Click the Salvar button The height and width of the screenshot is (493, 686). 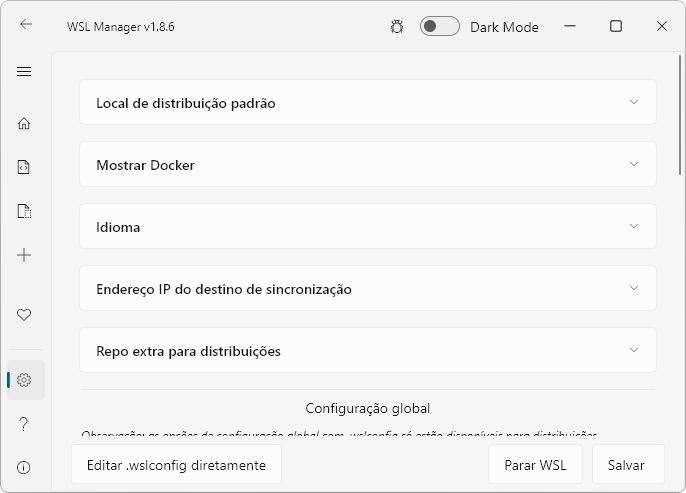[628, 465]
